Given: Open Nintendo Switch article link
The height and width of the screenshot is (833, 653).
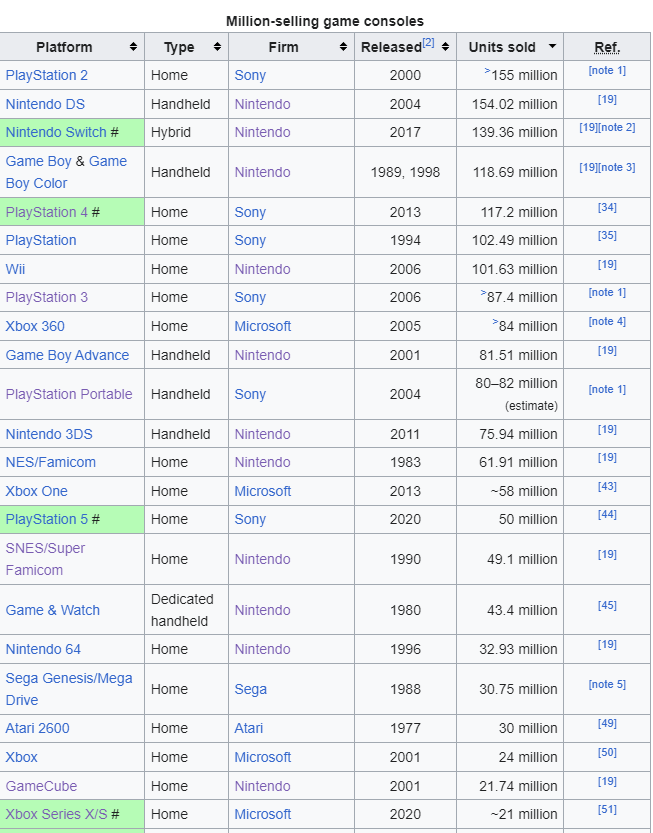Looking at the screenshot, I should click(x=56, y=132).
